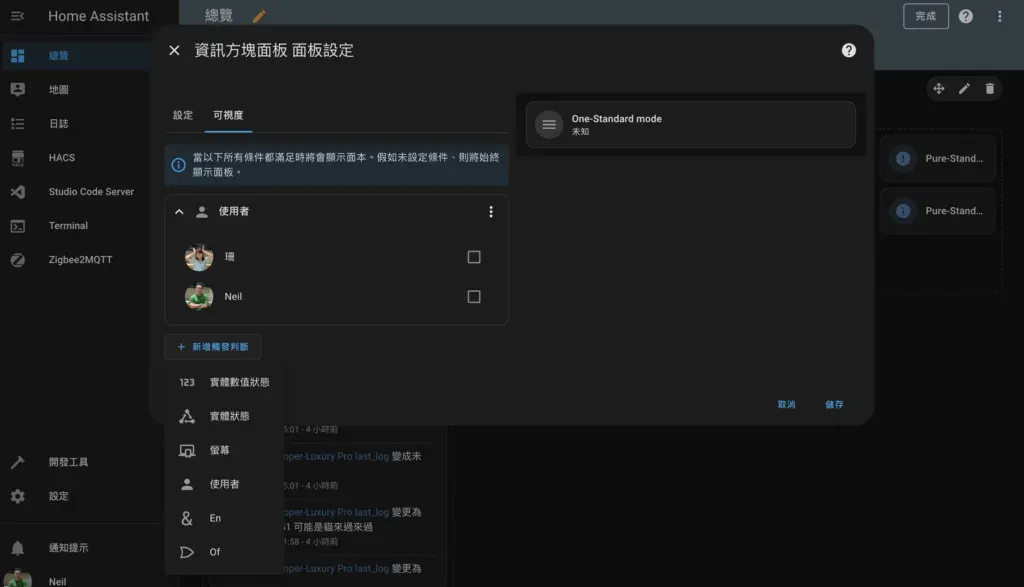1024x587 pixels.
Task: Check the visibility checkbox for user 瑞
Action: (x=473, y=257)
